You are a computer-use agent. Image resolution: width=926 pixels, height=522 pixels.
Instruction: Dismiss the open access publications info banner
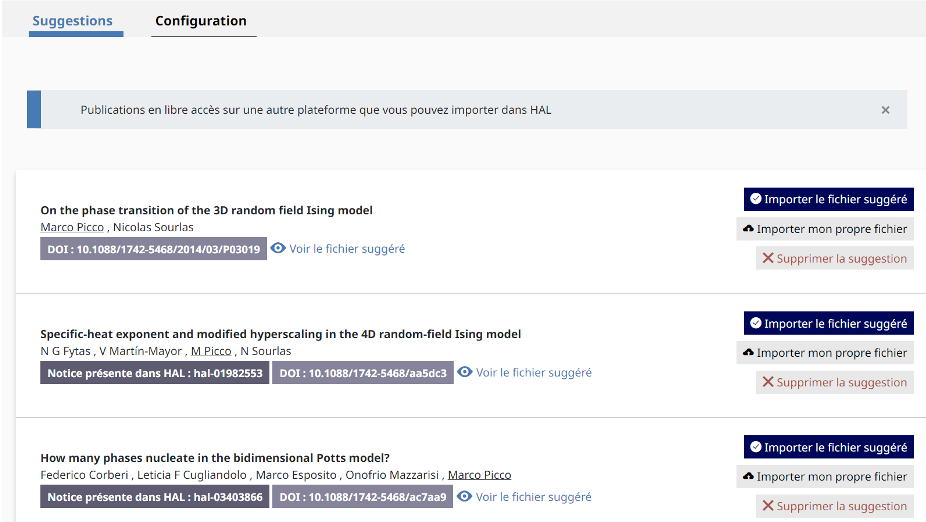[x=885, y=110]
